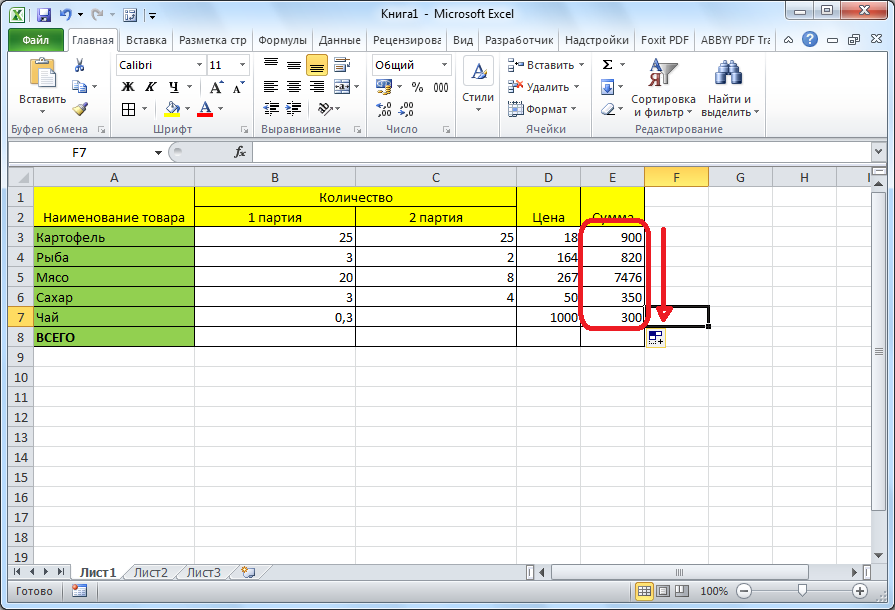Click the AutoSum sigma icon

[x=607, y=65]
